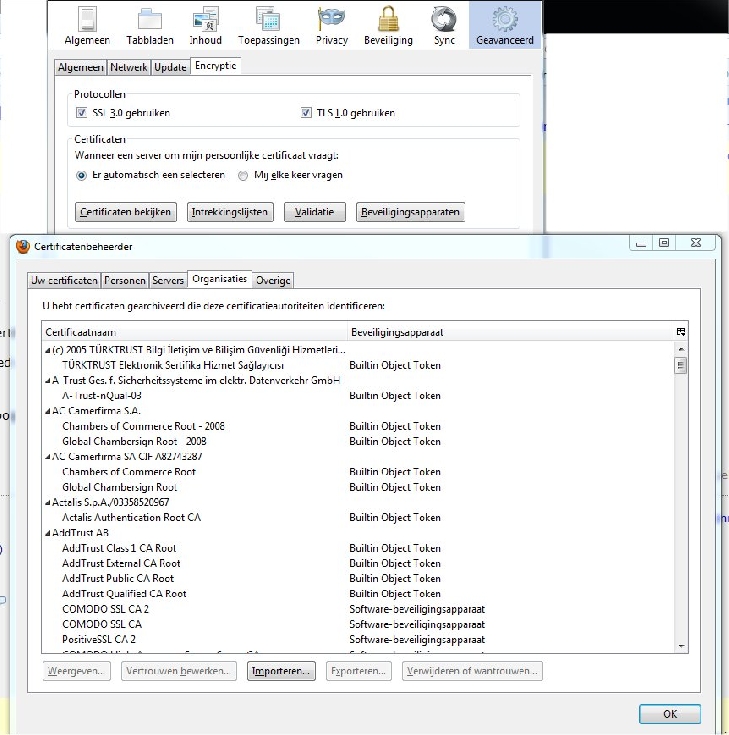Select Actalis Authentication Root CA certificate

click(358, 518)
